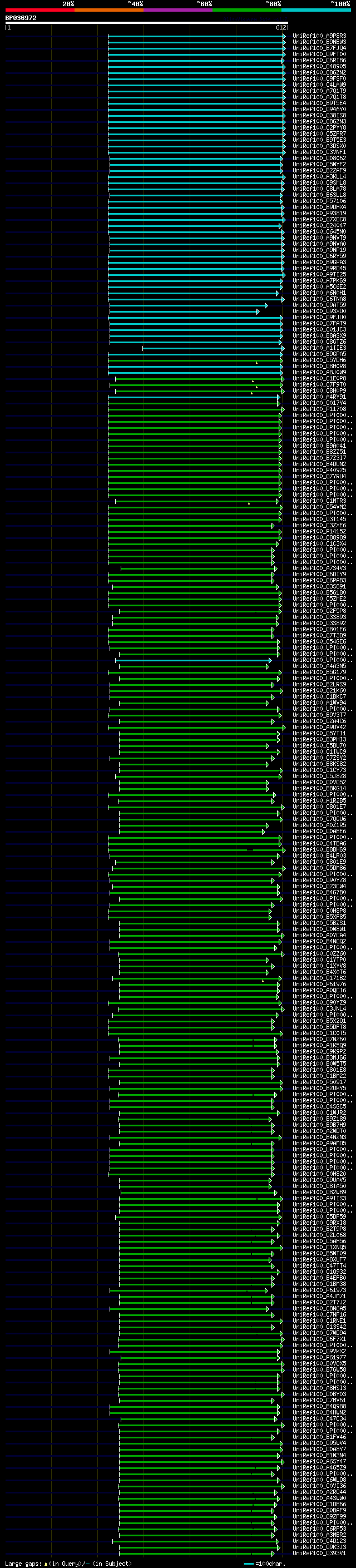356x1568 pixels.
Task: Open hit UniRef100_B7FJQ4
Action: (x=319, y=48)
